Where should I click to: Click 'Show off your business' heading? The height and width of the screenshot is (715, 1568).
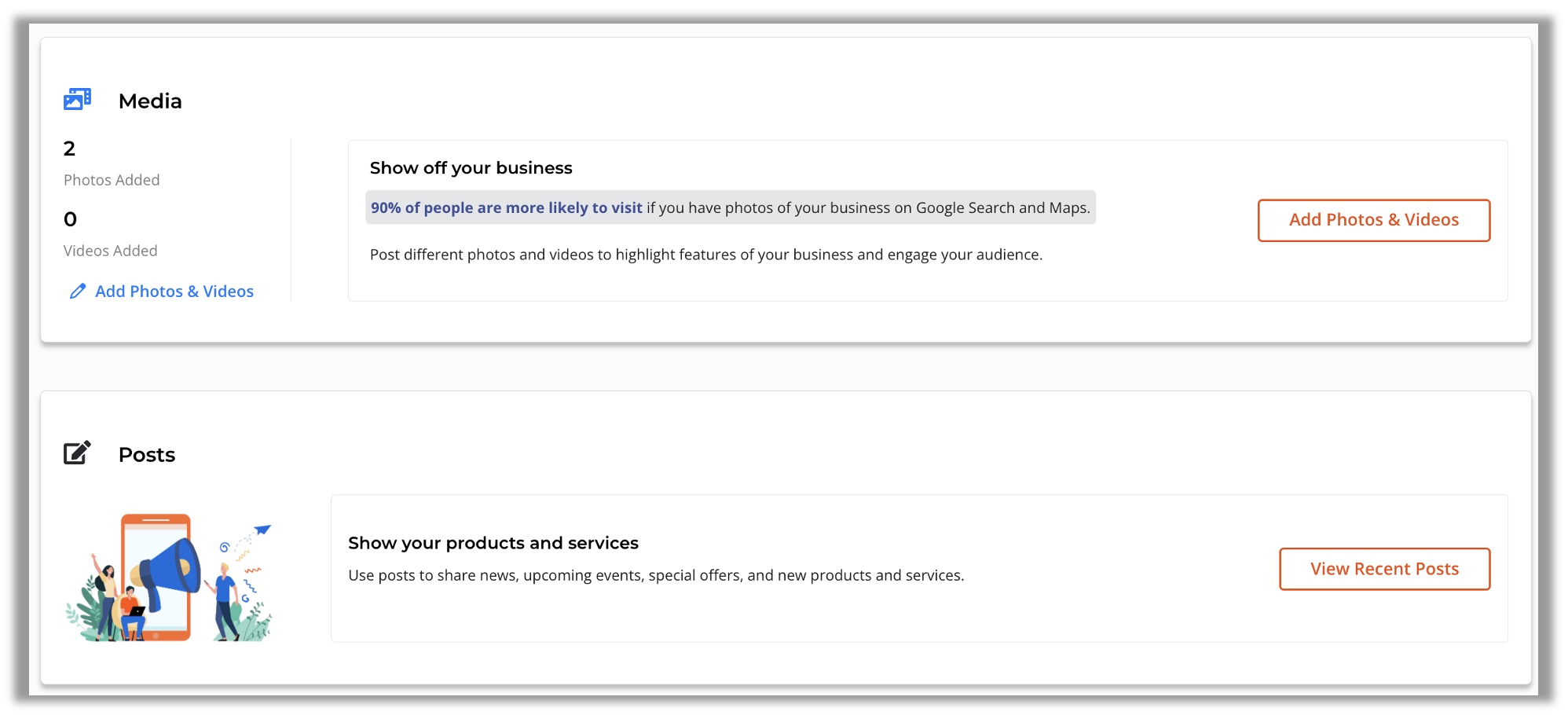[471, 168]
